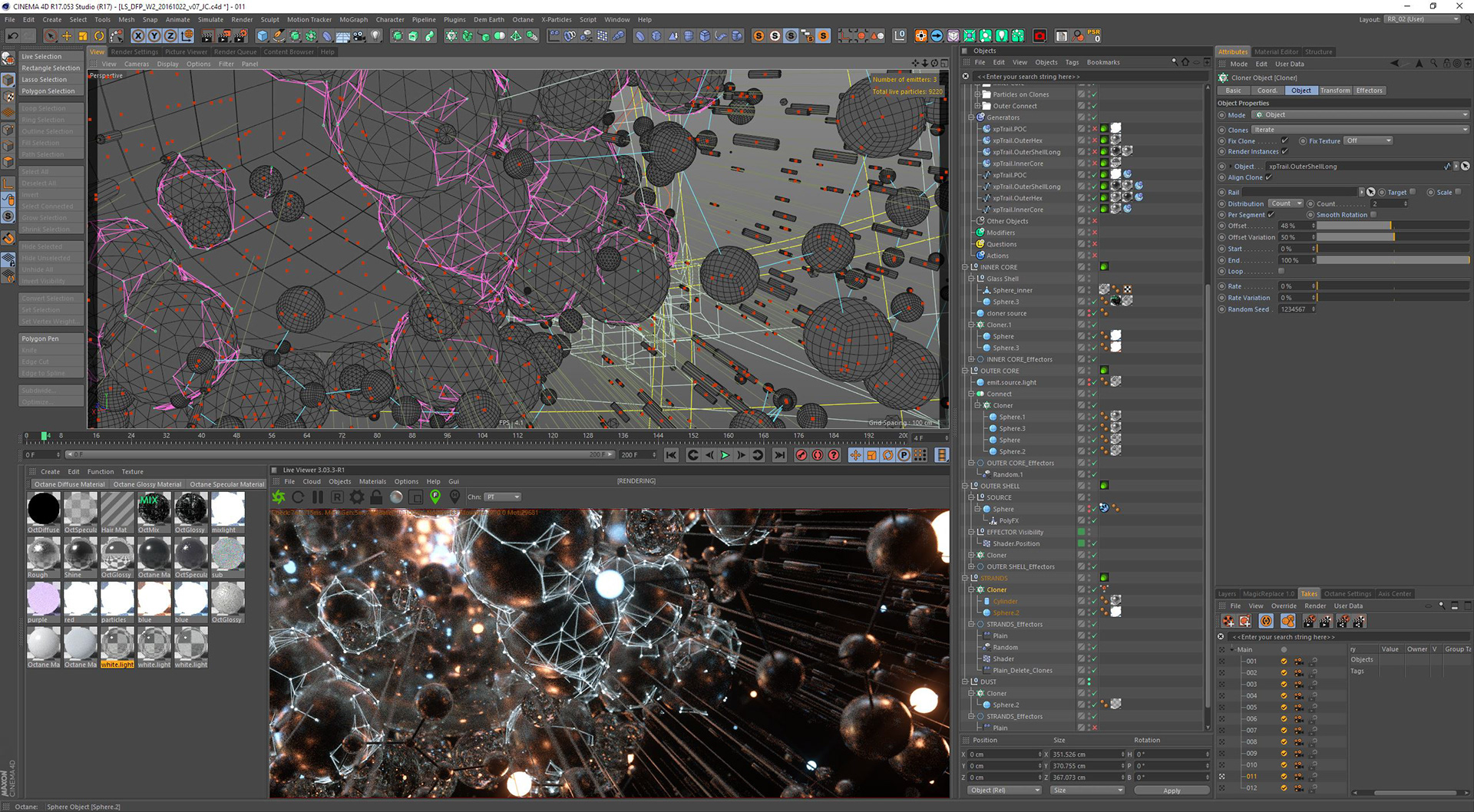Collapse the INNER CORE group in Objects
Image resolution: width=1474 pixels, height=812 pixels.
tap(965, 267)
